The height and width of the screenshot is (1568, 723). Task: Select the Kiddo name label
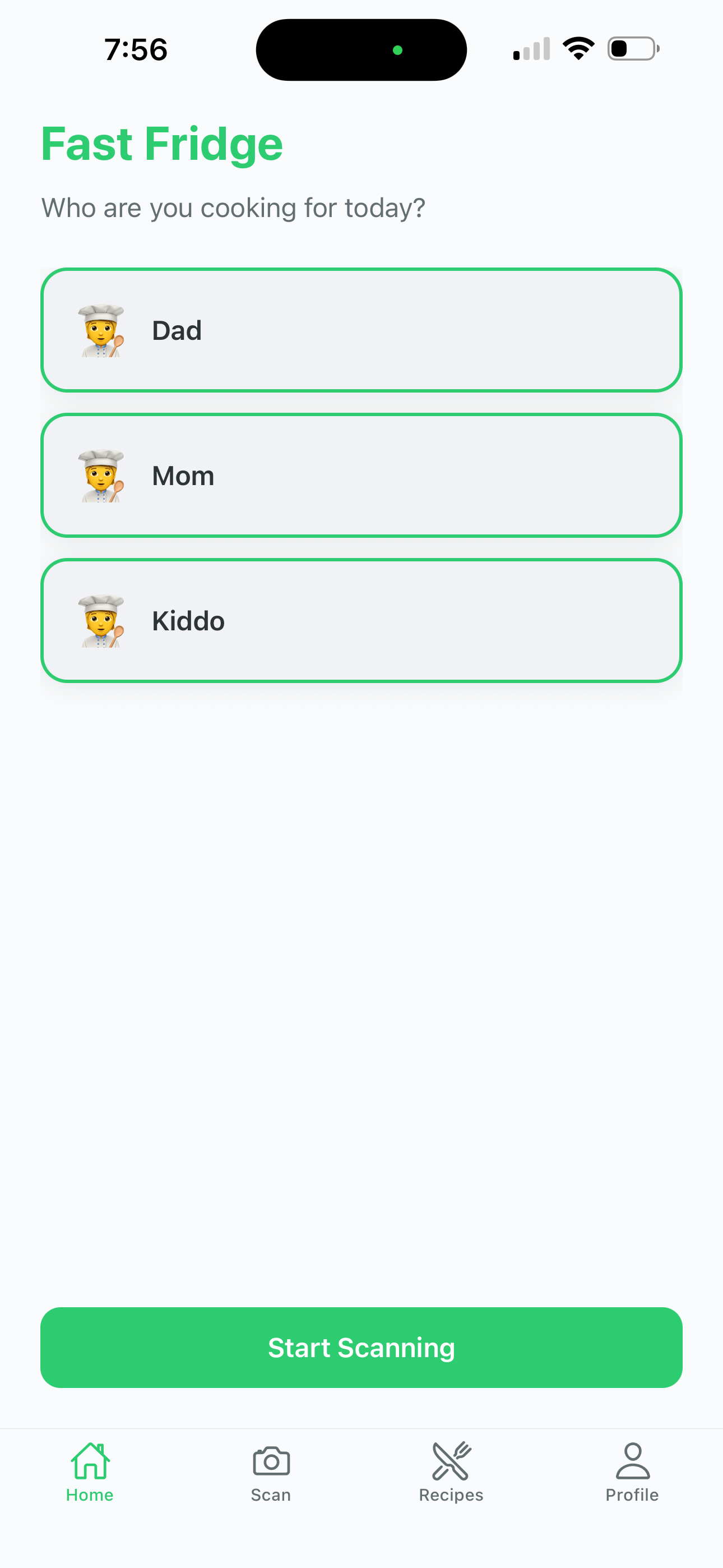188,621
